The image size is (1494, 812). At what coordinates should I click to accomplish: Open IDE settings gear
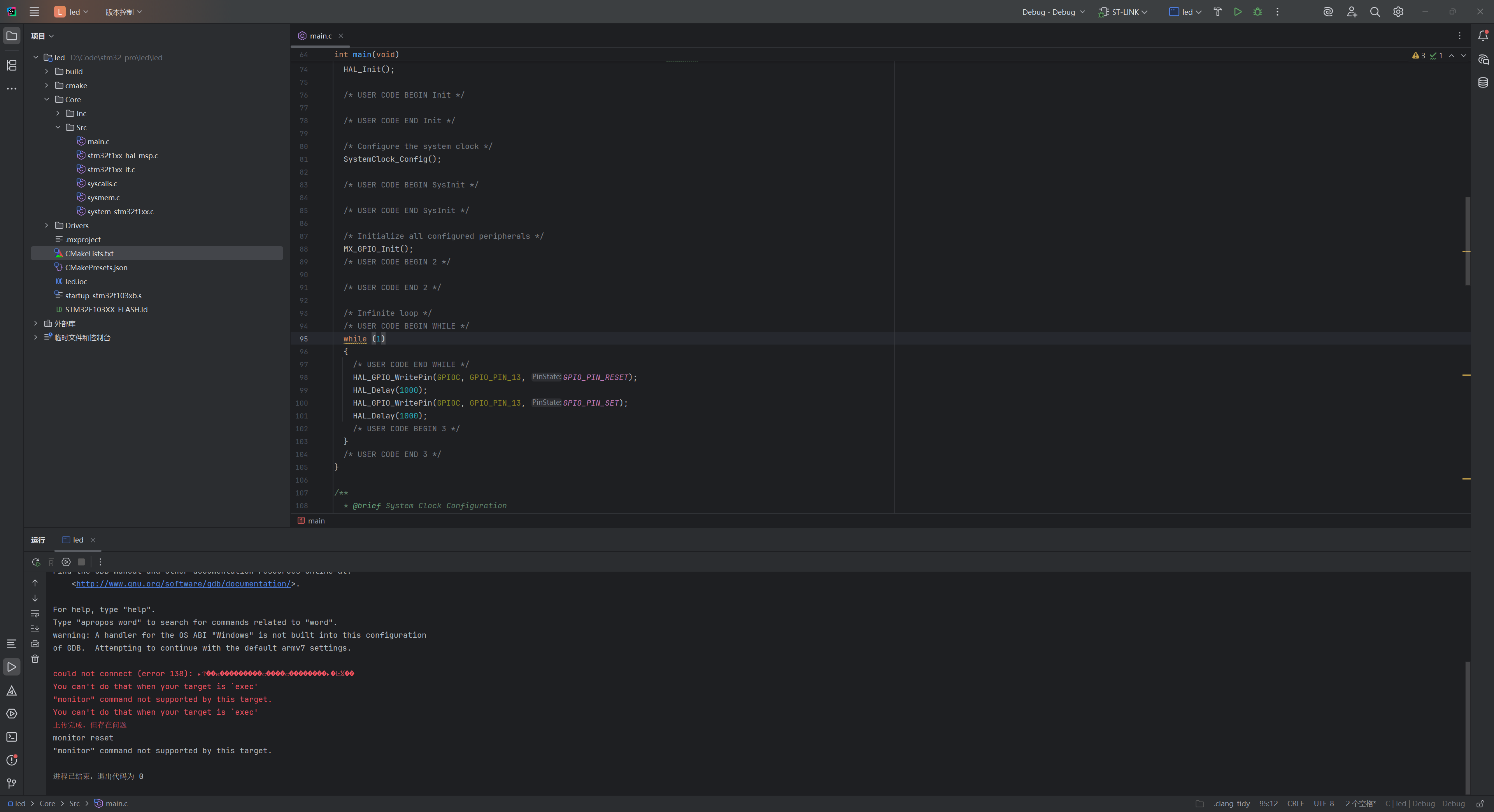click(x=1398, y=12)
